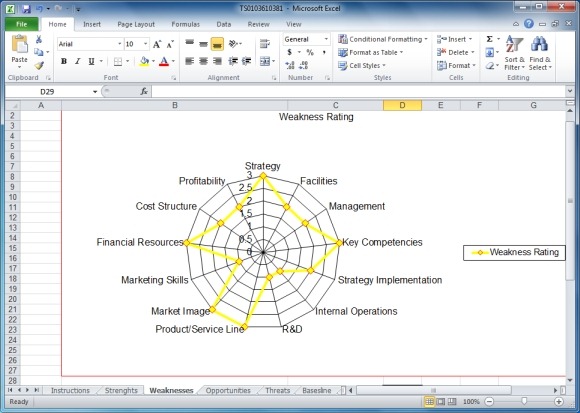Open the Name Box dropdown arrow

(x=95, y=92)
